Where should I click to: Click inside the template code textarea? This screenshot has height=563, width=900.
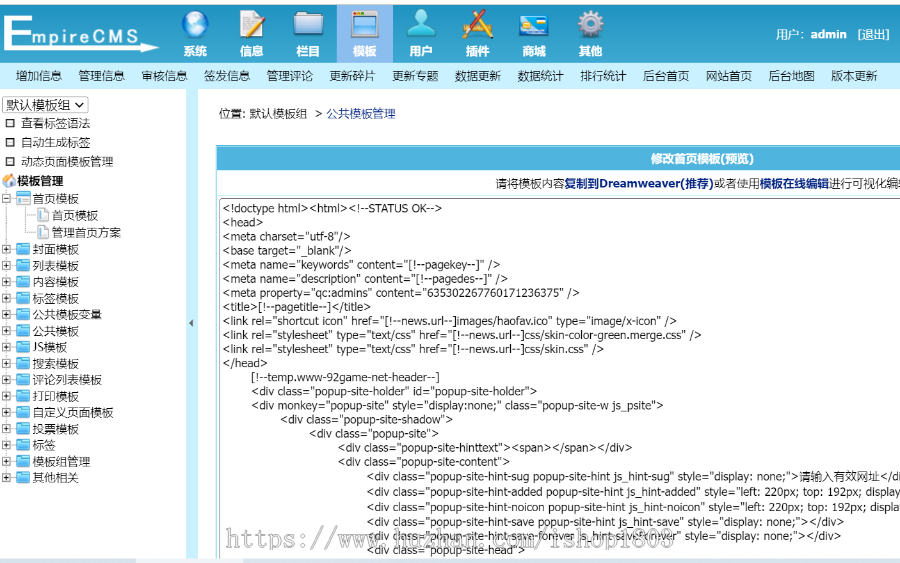click(559, 379)
